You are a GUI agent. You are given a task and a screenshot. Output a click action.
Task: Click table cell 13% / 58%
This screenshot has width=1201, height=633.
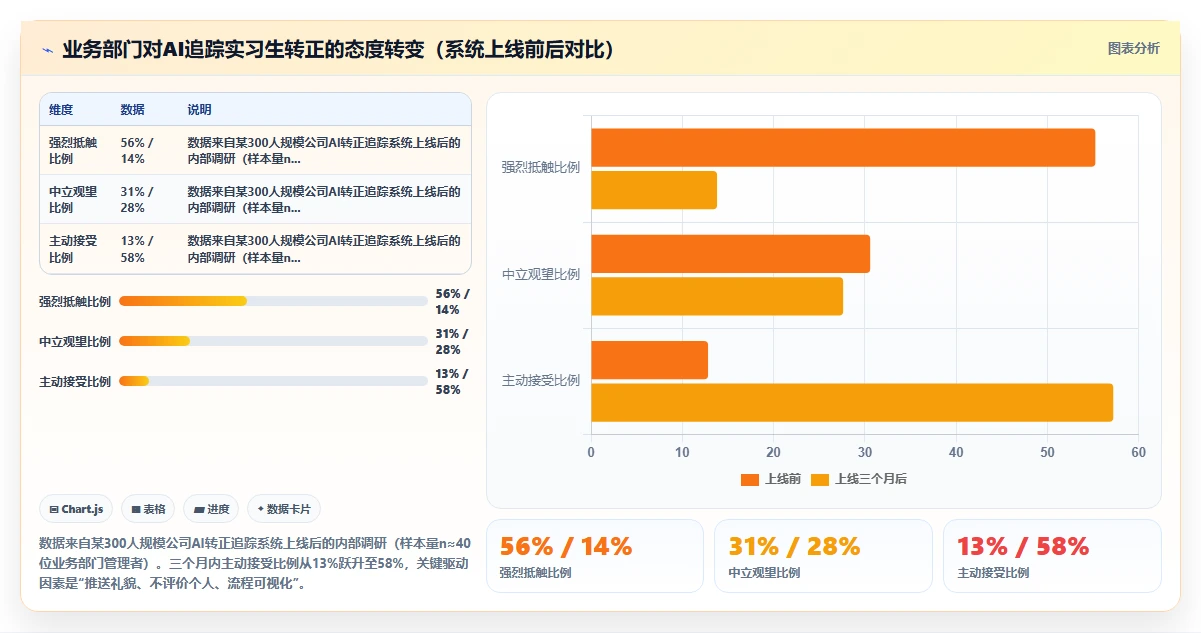click(137, 249)
